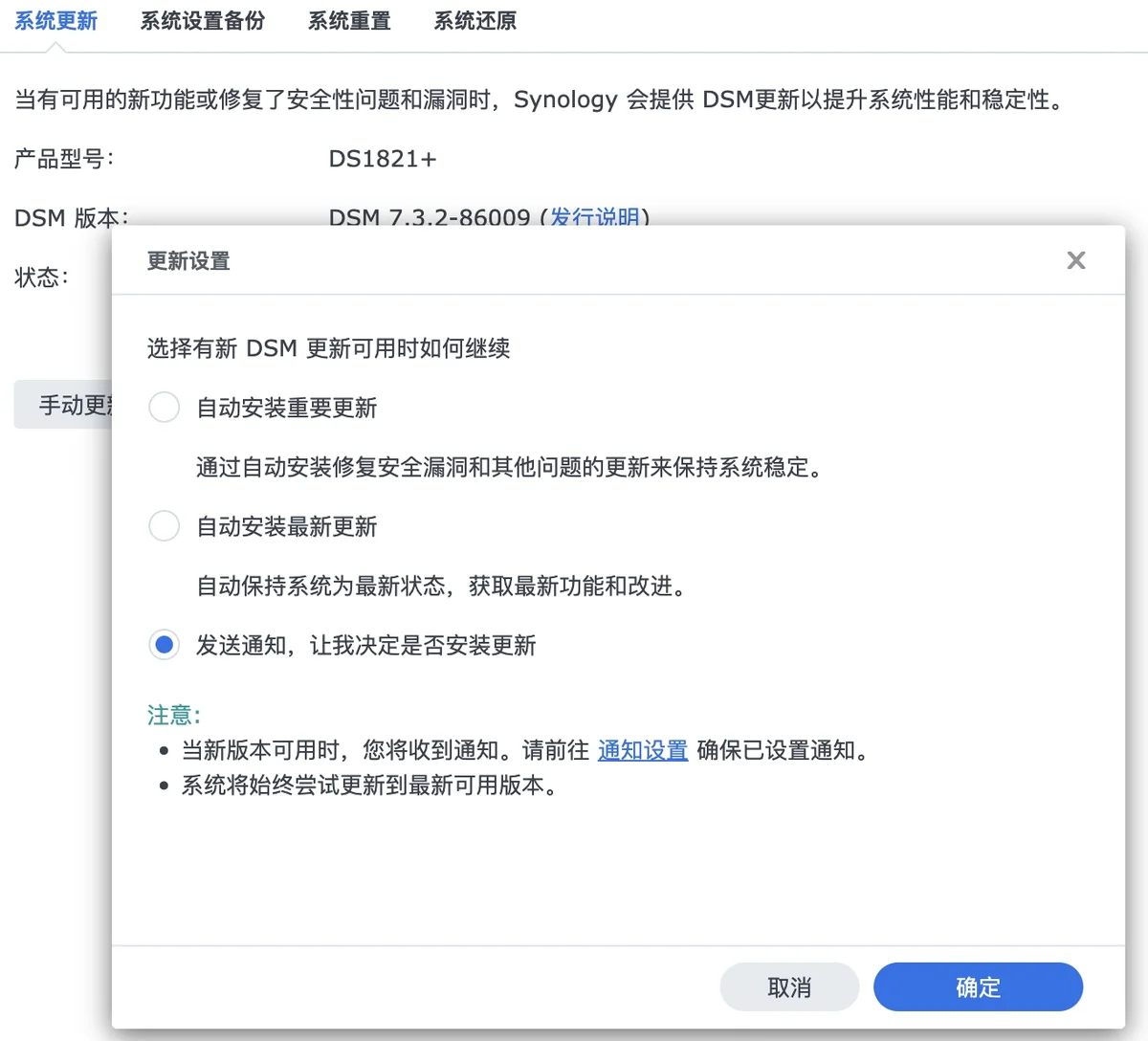Open the 系统设置备份 tab
Screen dimensions: 1148x1041
pyautogui.click(x=203, y=21)
